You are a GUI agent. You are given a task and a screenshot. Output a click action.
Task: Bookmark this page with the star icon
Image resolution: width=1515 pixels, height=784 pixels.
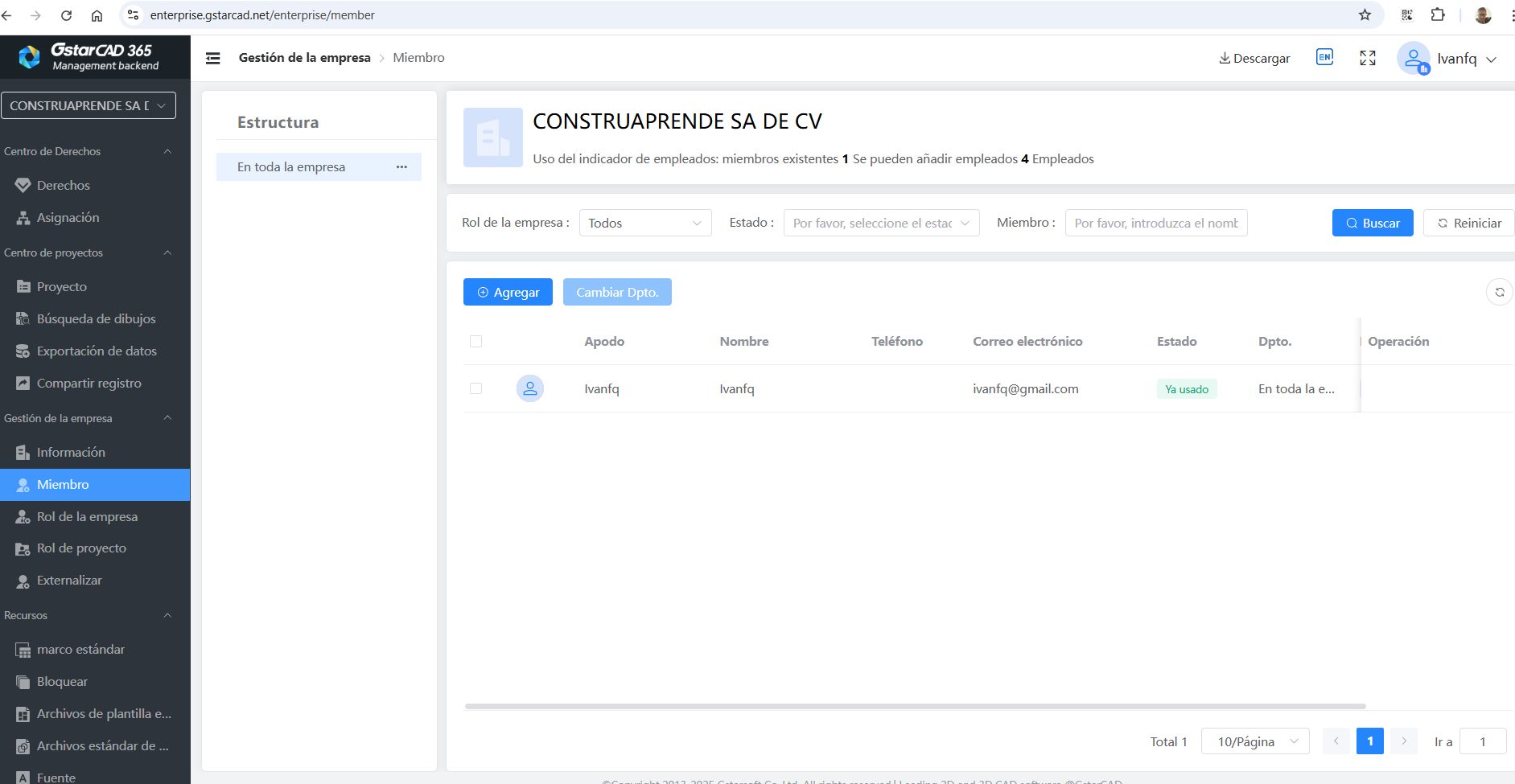click(x=1365, y=15)
